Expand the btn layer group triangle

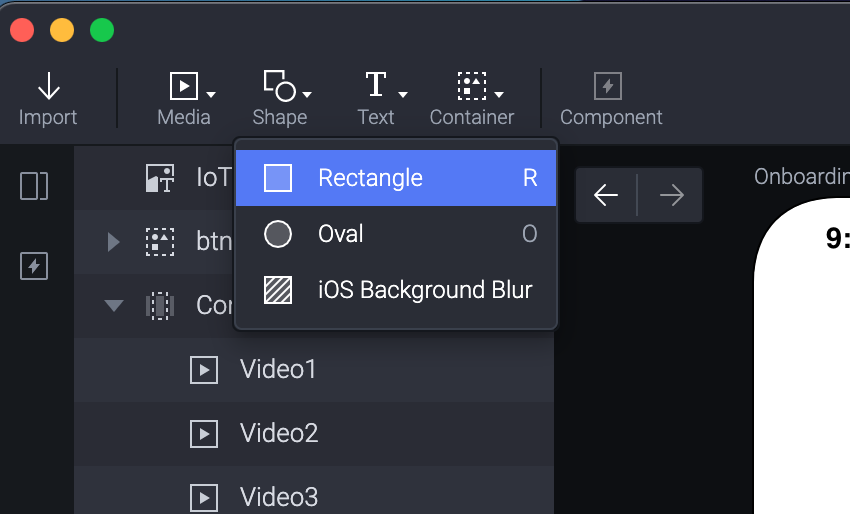coord(113,241)
